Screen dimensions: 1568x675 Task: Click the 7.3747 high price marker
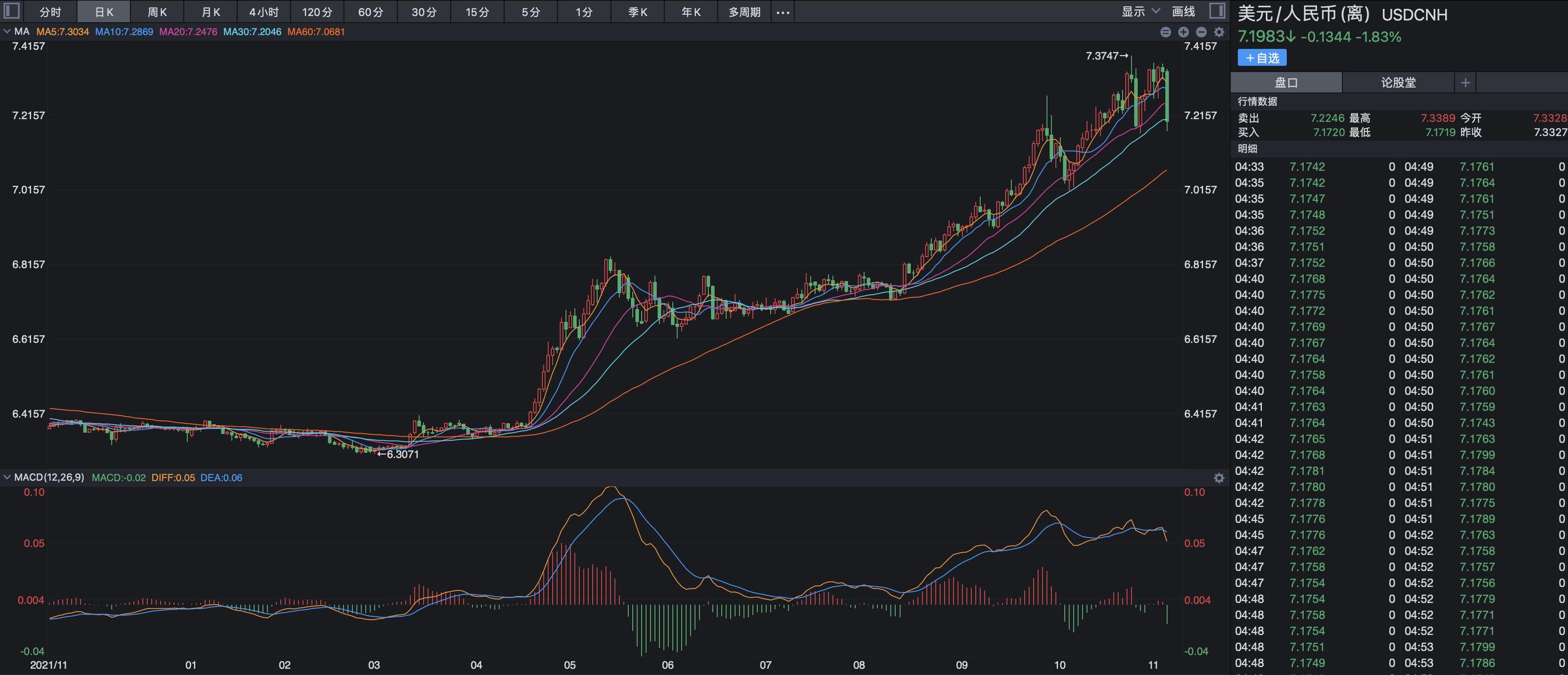click(1107, 56)
